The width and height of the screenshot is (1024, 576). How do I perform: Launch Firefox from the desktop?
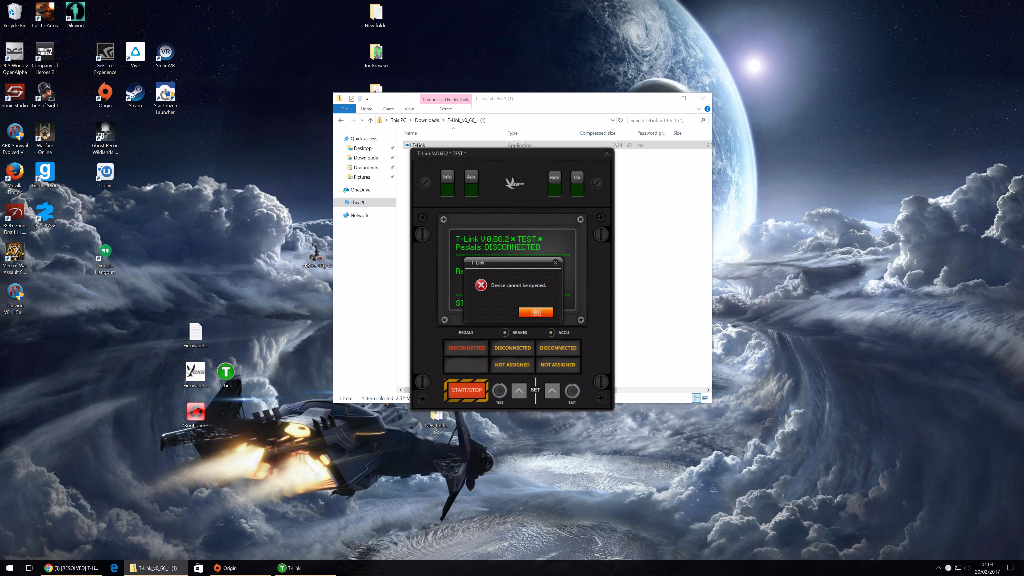coord(15,173)
